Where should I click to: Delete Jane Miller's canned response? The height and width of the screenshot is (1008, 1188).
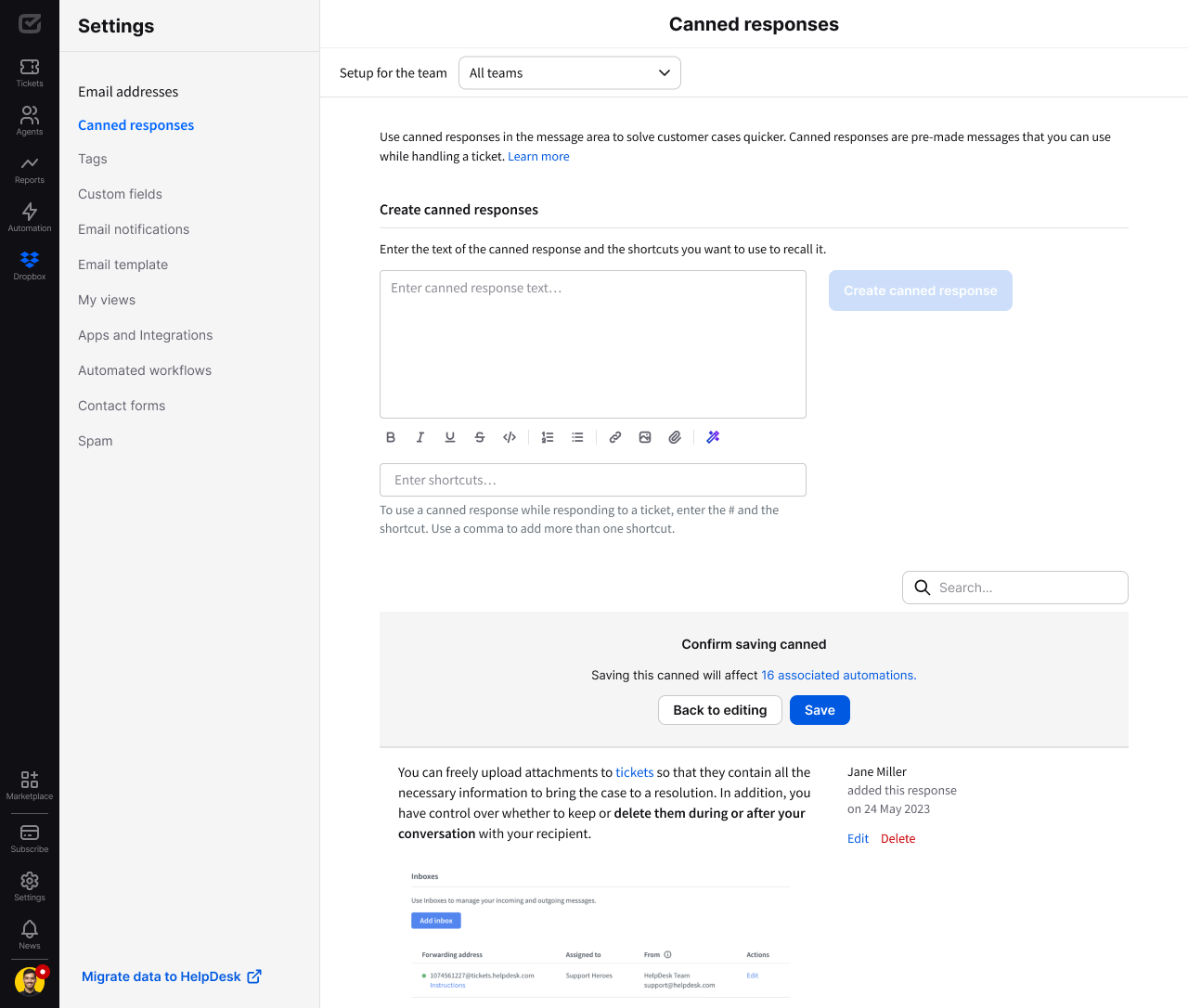point(897,838)
